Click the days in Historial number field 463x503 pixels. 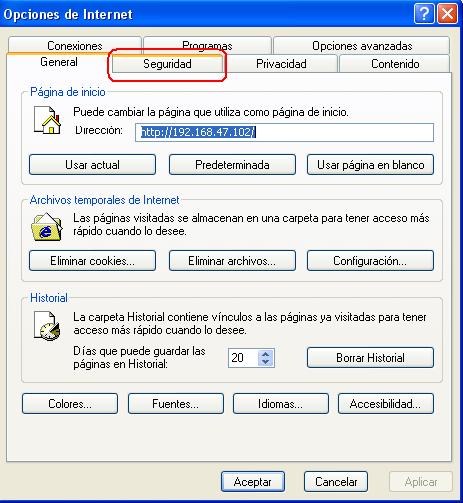coord(243,358)
